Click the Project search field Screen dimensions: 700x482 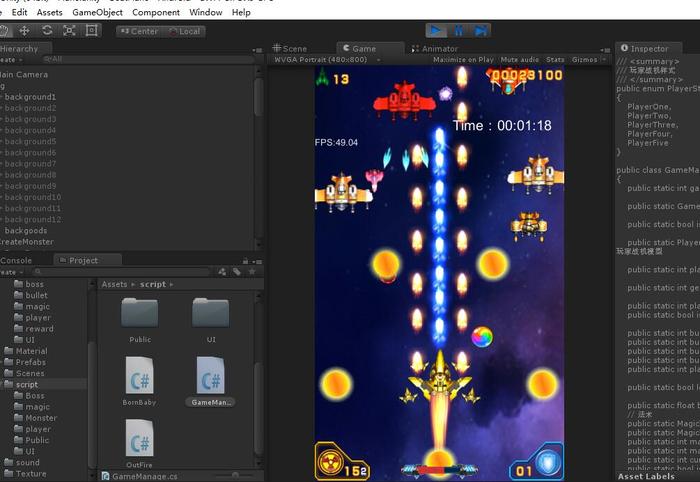click(121, 272)
